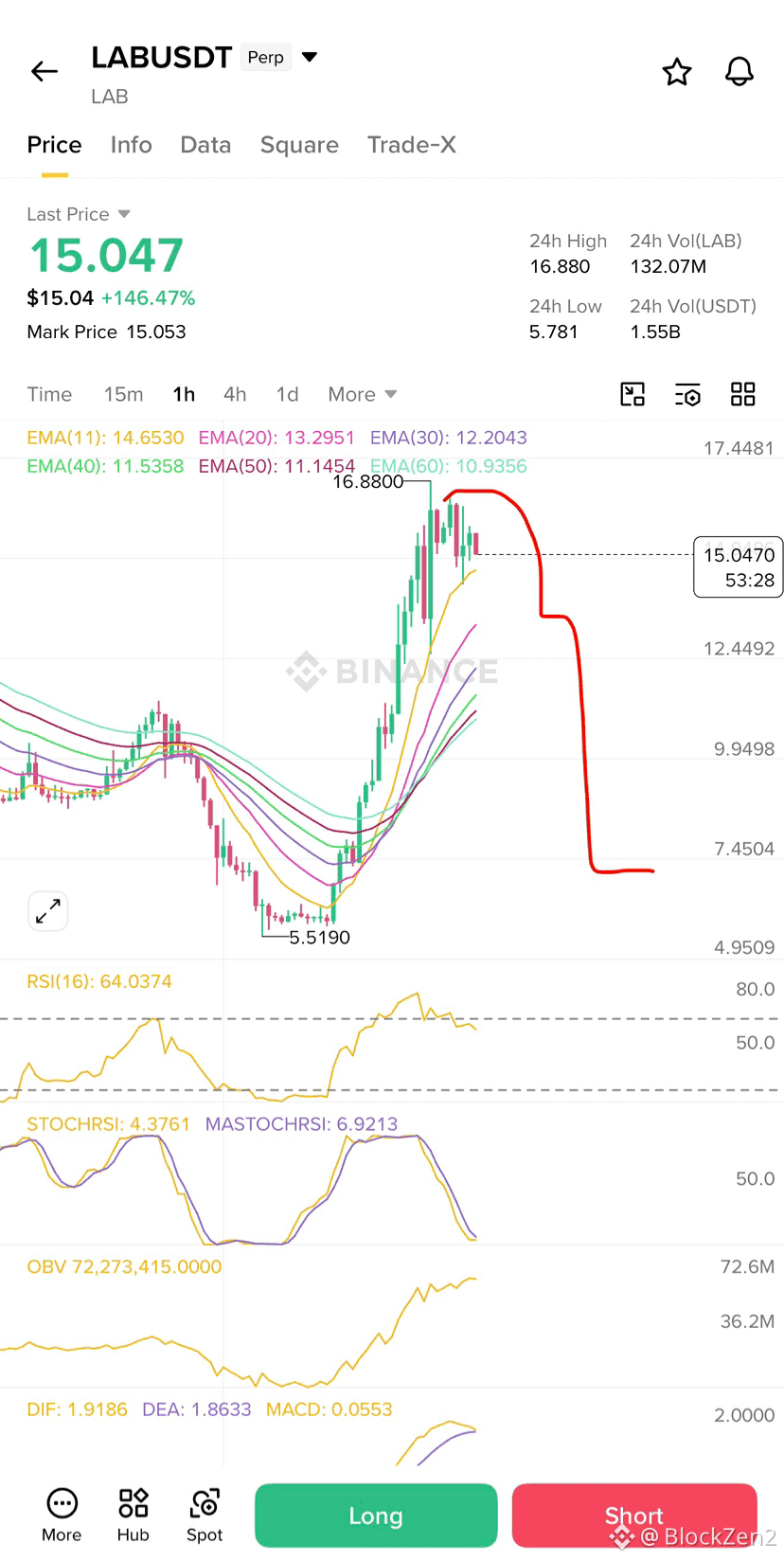The width and height of the screenshot is (784, 1561).
Task: Expand the More timeframes dropdown
Action: [363, 394]
